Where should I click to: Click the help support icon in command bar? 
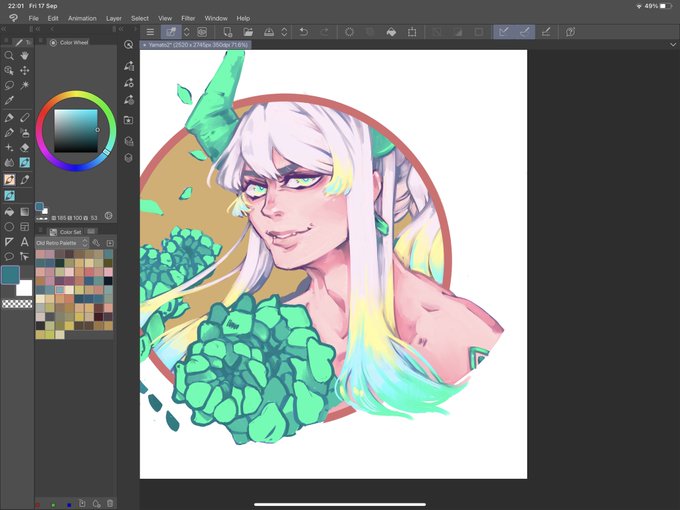(570, 32)
